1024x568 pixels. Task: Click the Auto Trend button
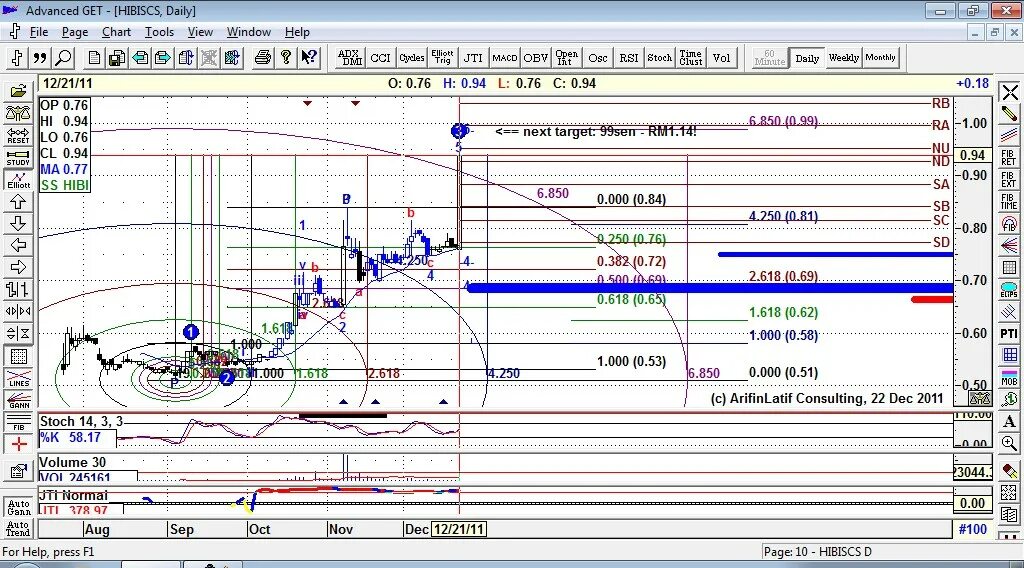(18, 528)
